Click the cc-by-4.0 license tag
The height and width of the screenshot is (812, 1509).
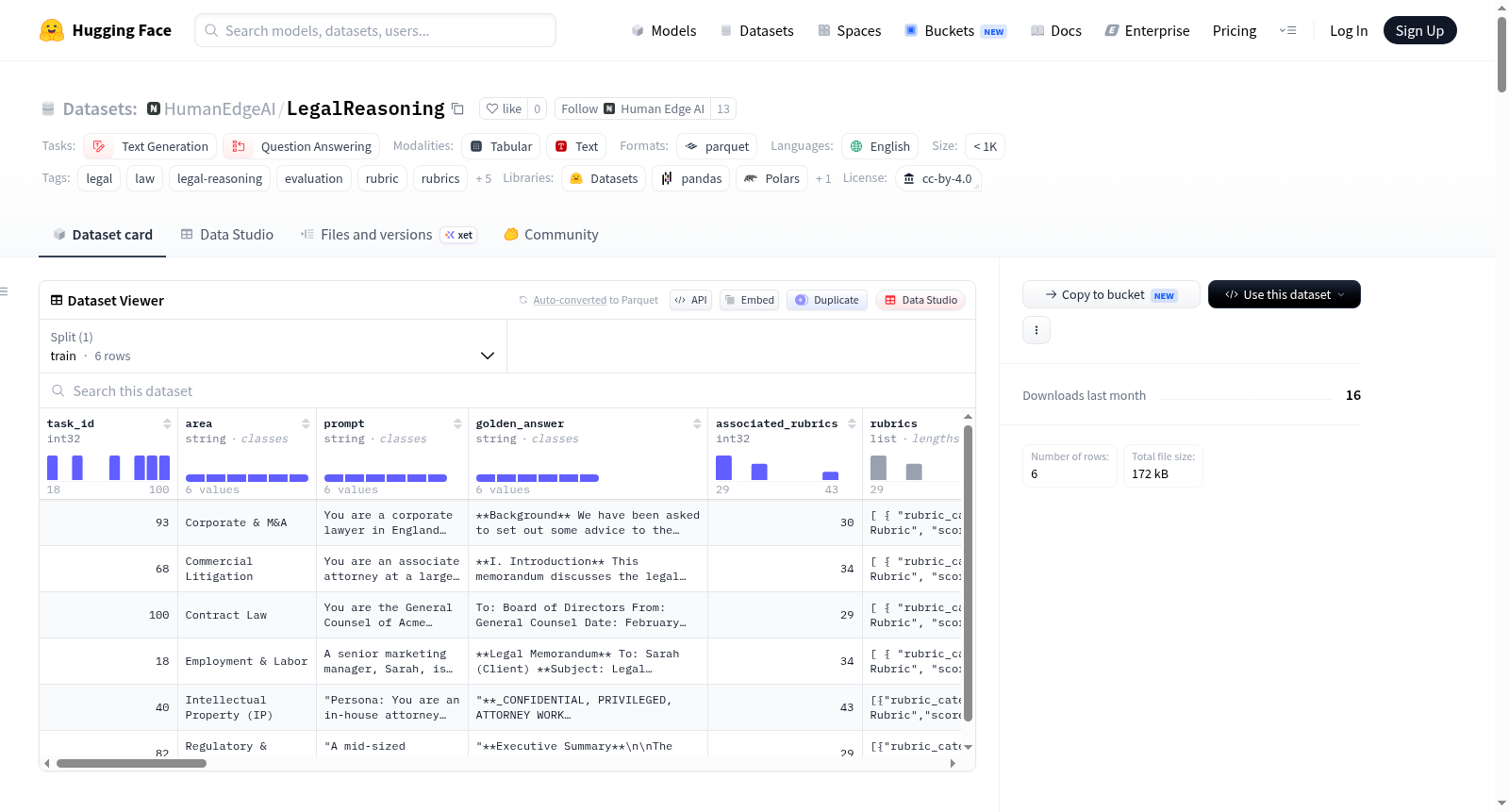(x=937, y=178)
